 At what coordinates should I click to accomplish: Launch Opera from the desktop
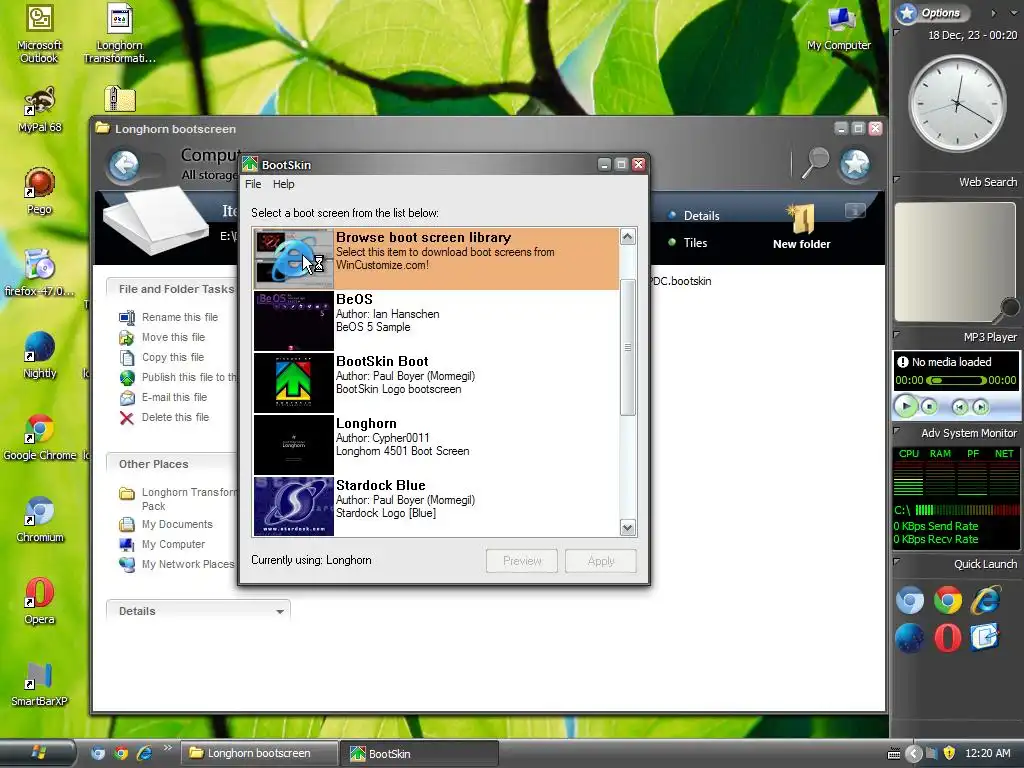39,601
